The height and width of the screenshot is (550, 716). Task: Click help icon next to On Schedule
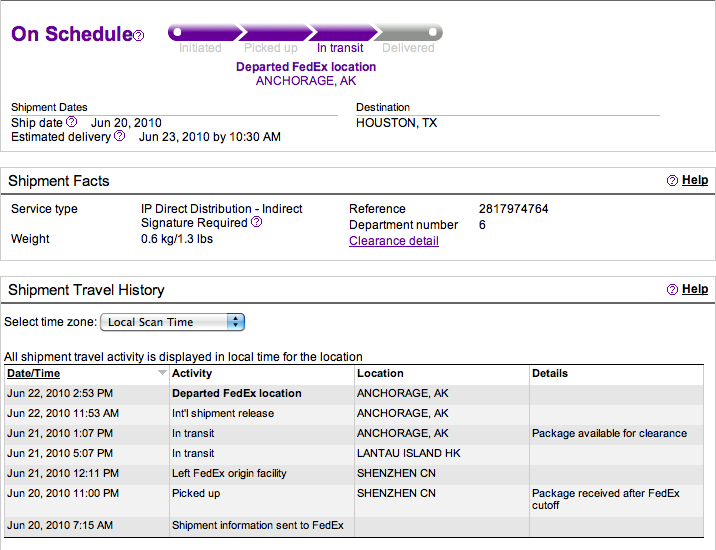pos(139,35)
